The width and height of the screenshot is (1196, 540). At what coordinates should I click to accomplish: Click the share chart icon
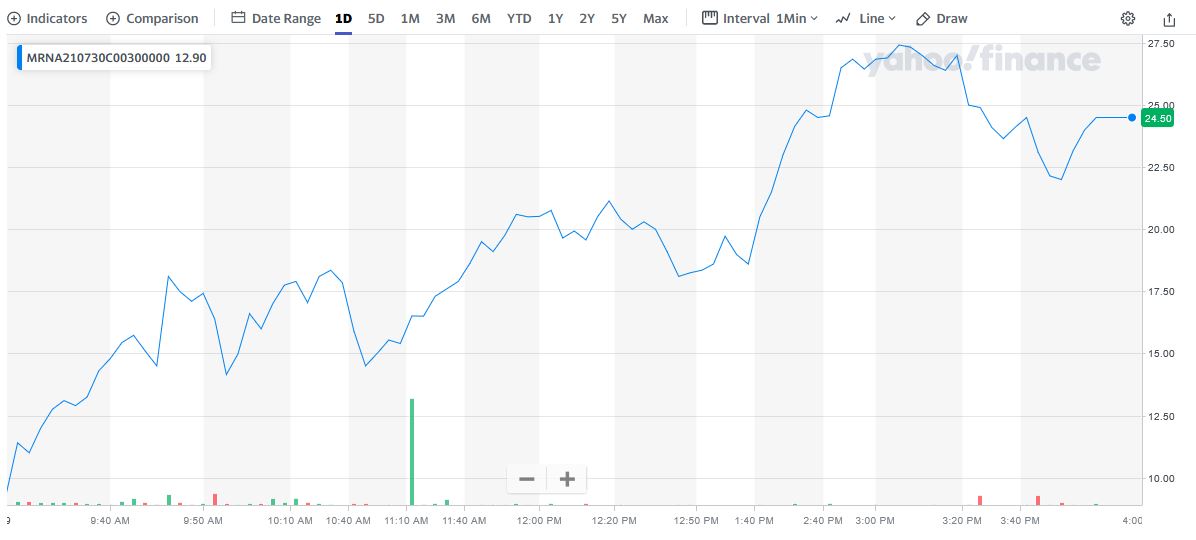[x=1170, y=18]
